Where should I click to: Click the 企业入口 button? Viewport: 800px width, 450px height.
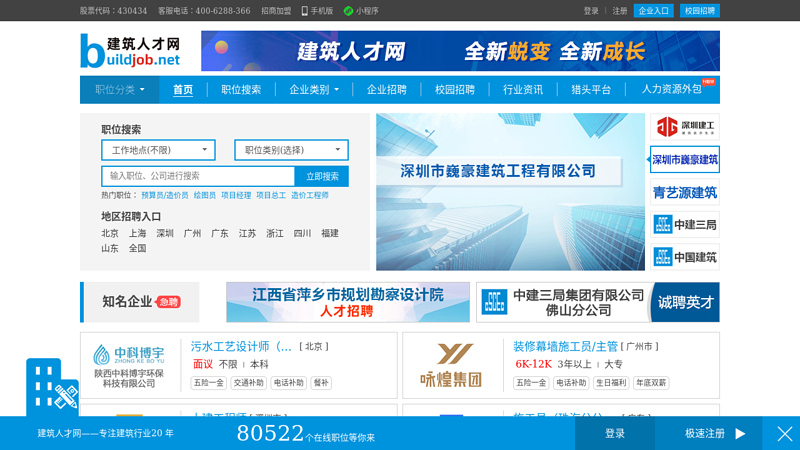[654, 11]
